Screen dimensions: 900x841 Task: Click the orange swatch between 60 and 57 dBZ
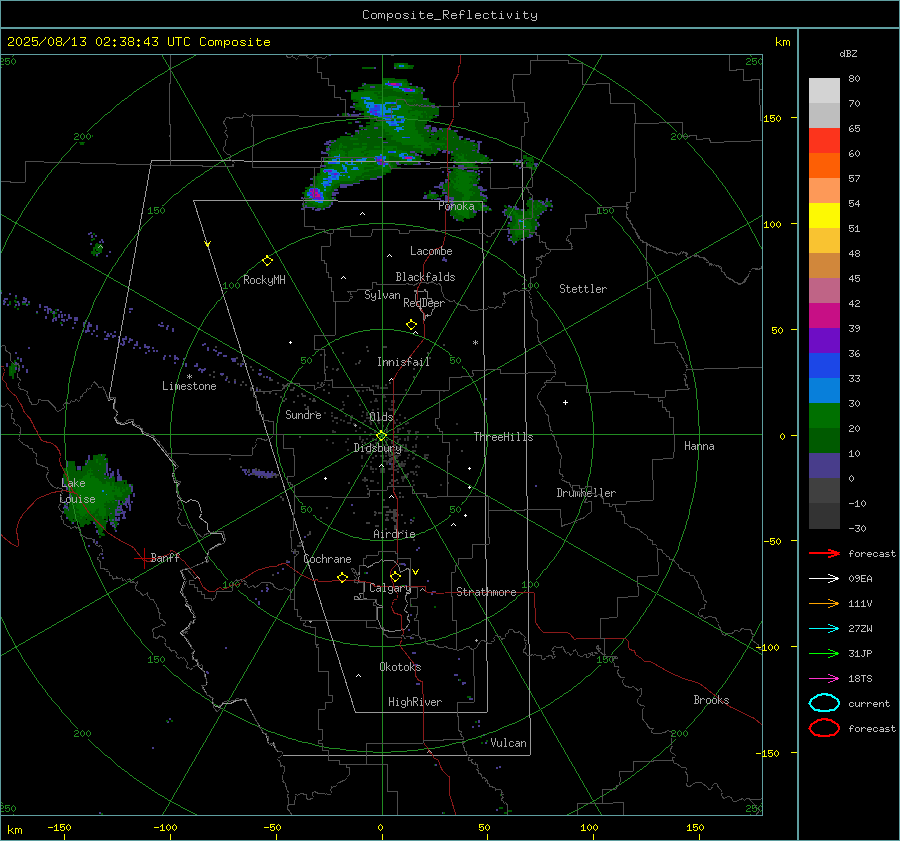(824, 166)
